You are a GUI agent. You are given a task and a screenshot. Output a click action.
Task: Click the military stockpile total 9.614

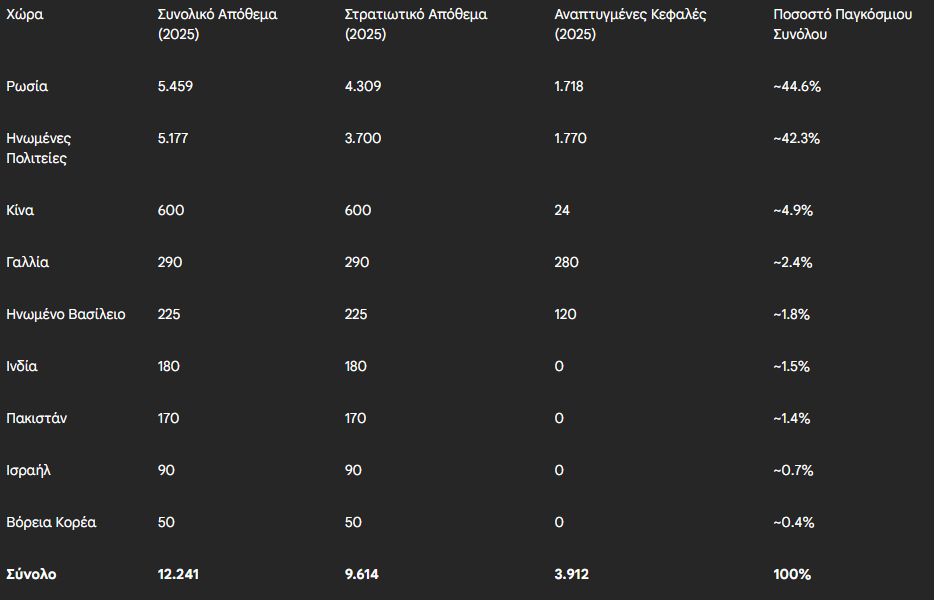click(362, 574)
